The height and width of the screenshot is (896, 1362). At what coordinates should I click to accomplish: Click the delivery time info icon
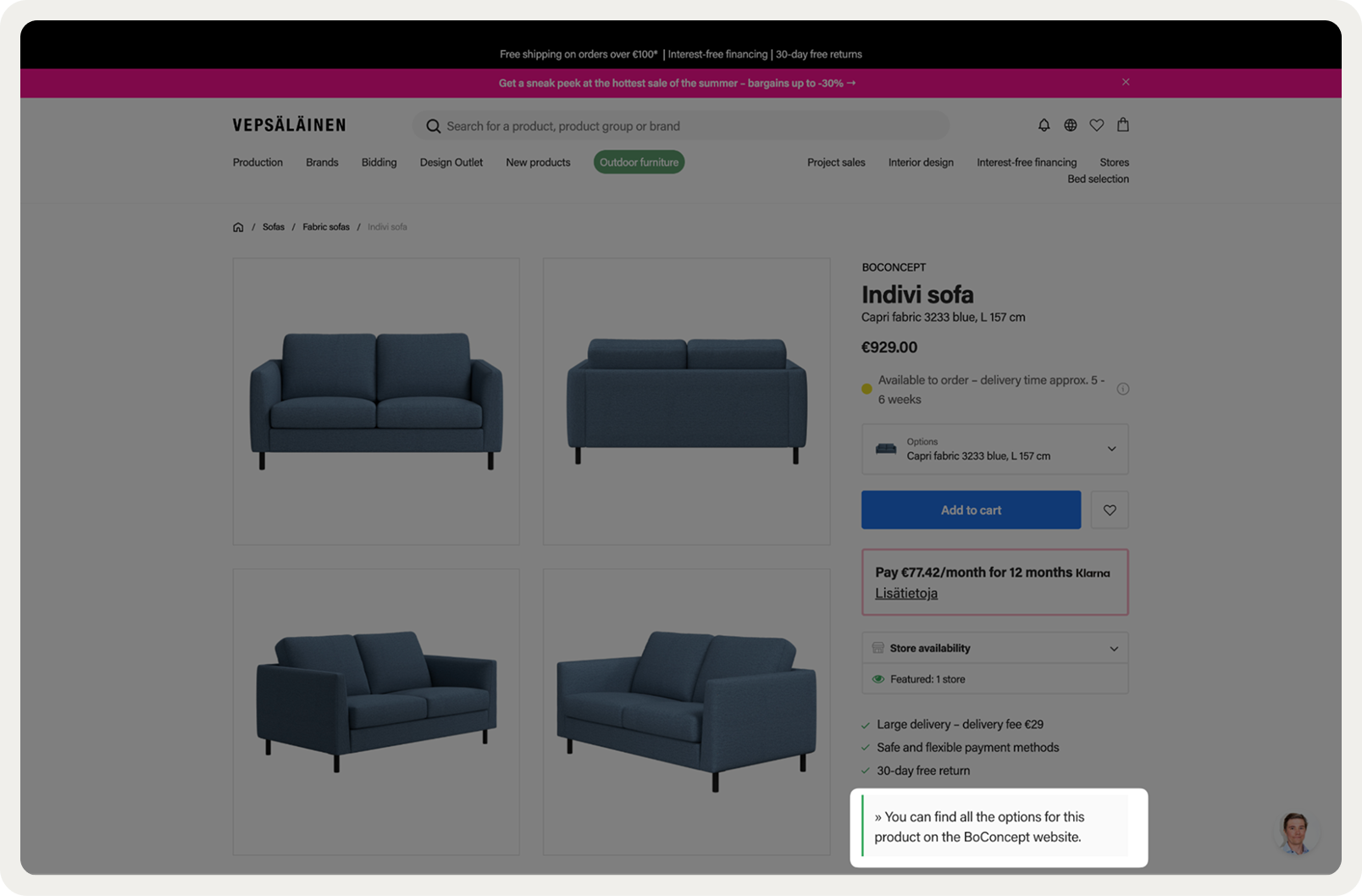pyautogui.click(x=1123, y=390)
